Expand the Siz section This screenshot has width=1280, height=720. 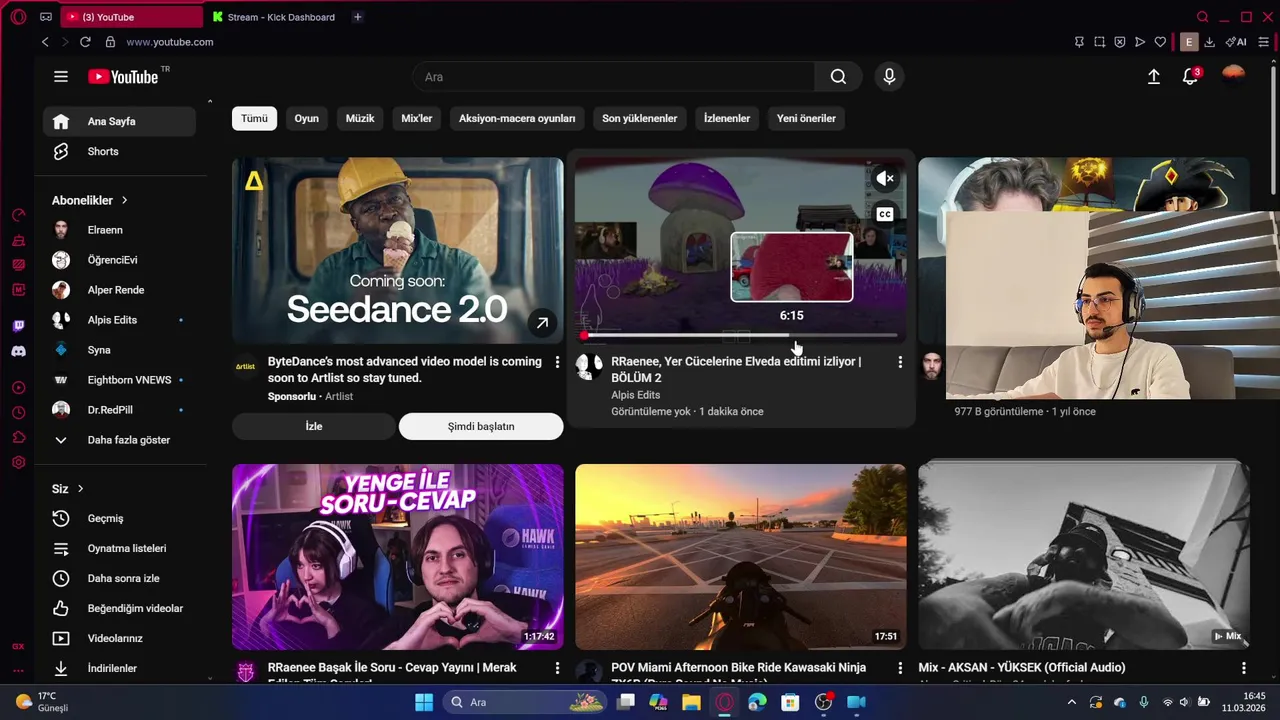68,488
